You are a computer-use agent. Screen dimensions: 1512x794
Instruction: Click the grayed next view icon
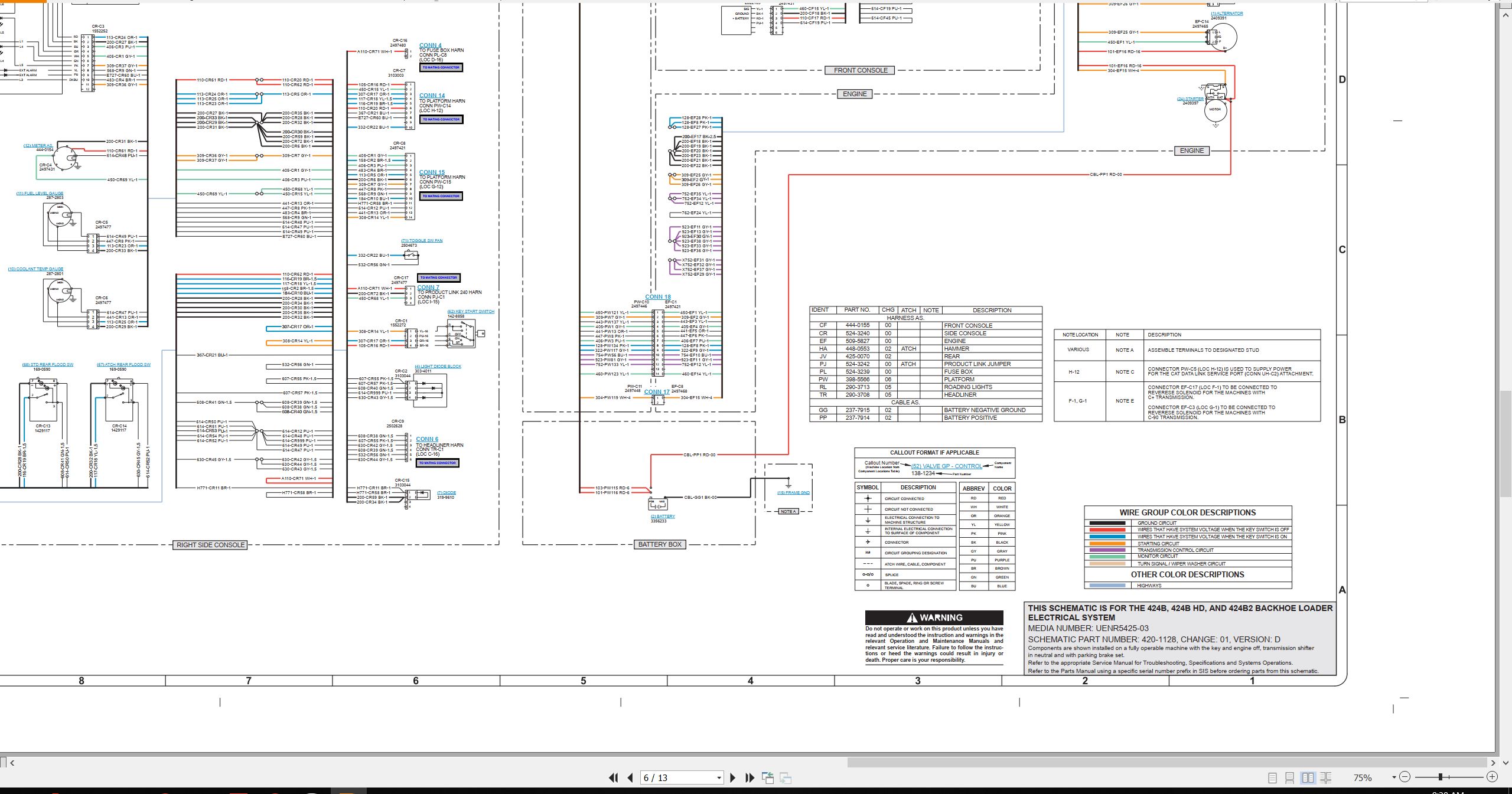tap(786, 778)
